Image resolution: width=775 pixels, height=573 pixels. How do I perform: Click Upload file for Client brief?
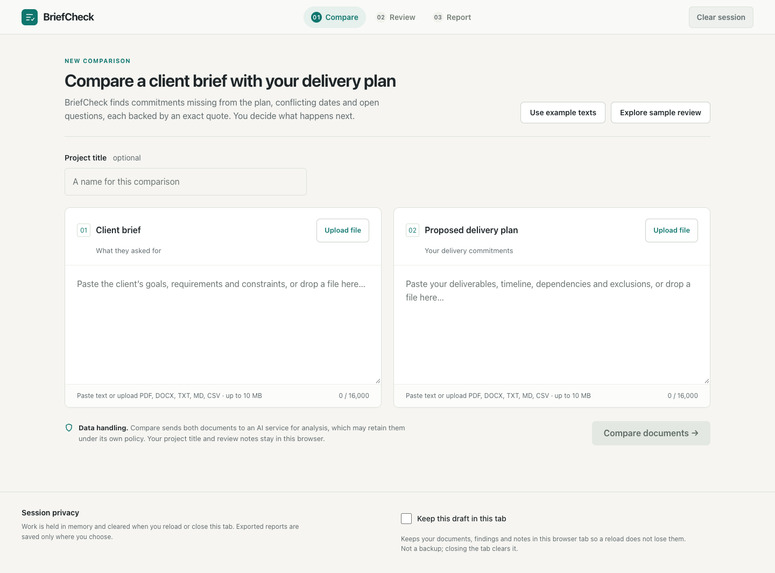pyautogui.click(x=343, y=230)
